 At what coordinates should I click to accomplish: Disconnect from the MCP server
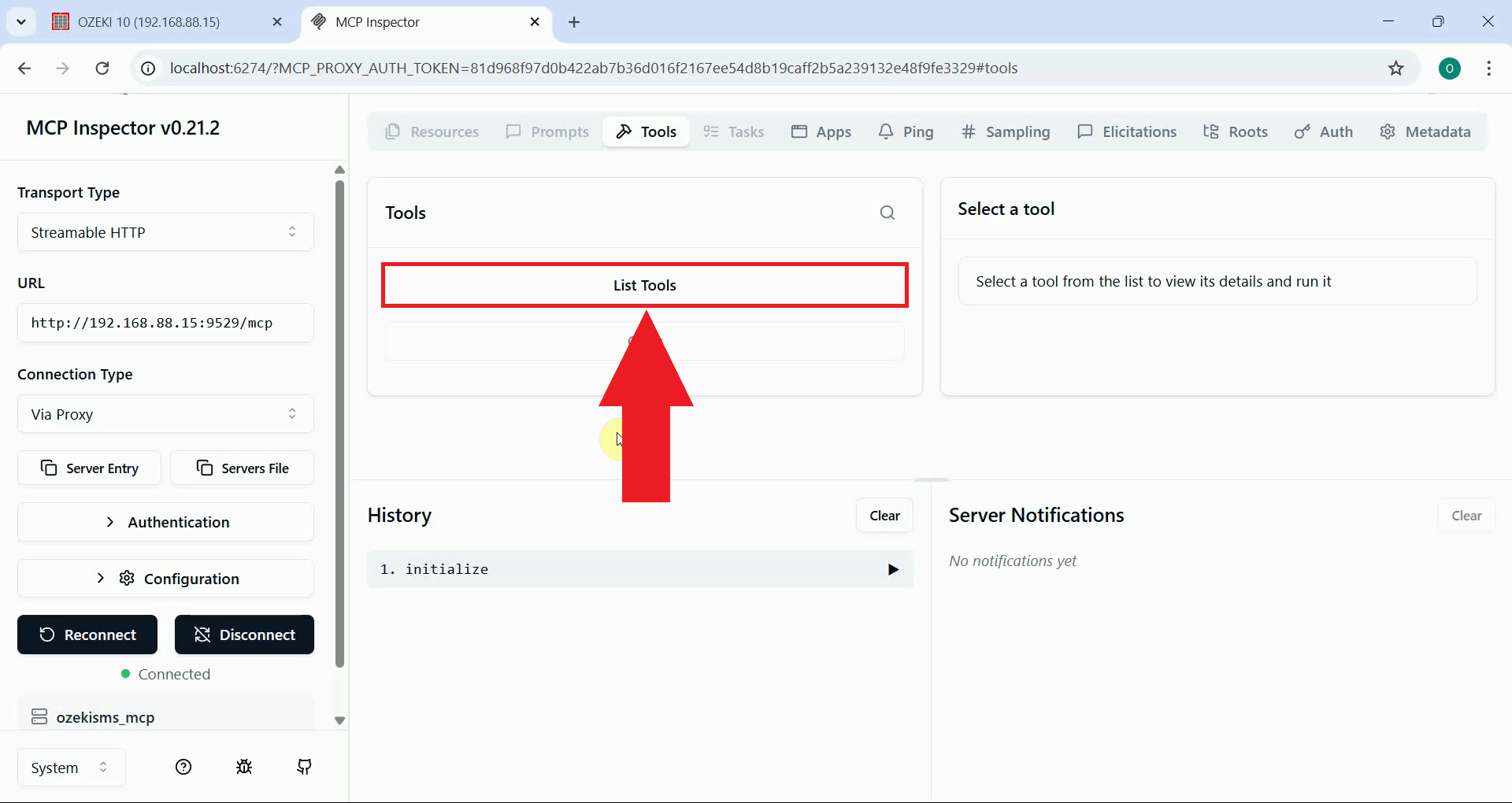click(244, 635)
